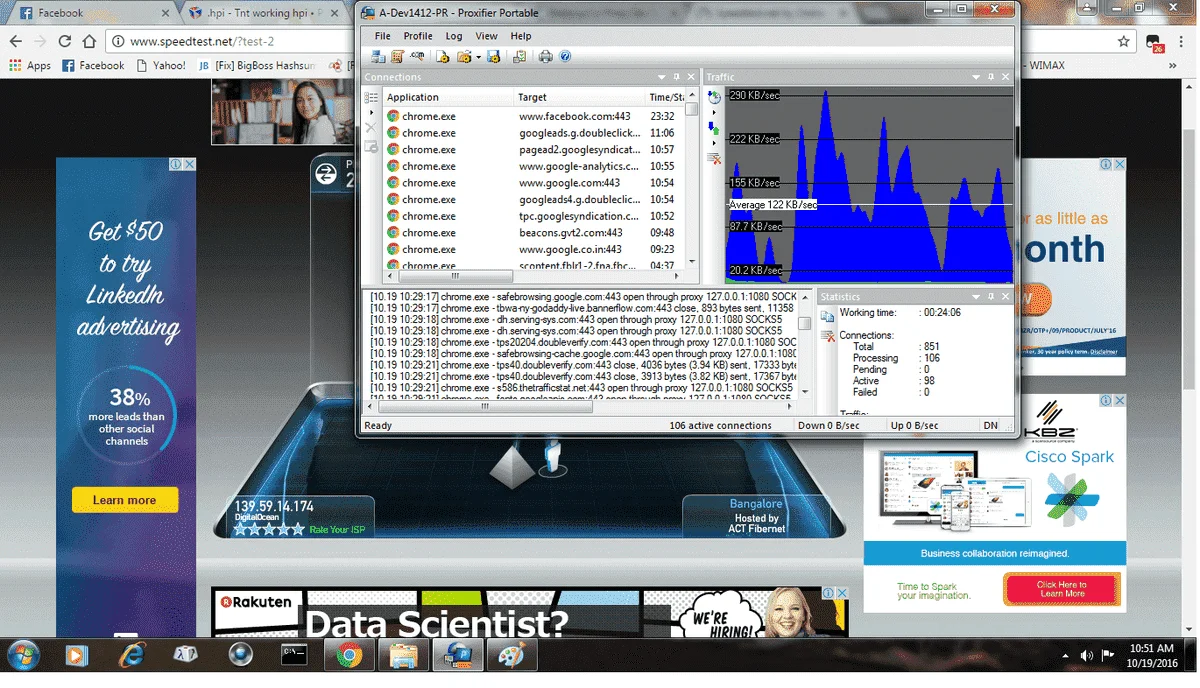This screenshot has height=688, width=1200.
Task: Click the grey X icon beside Connections list
Action: point(371,128)
